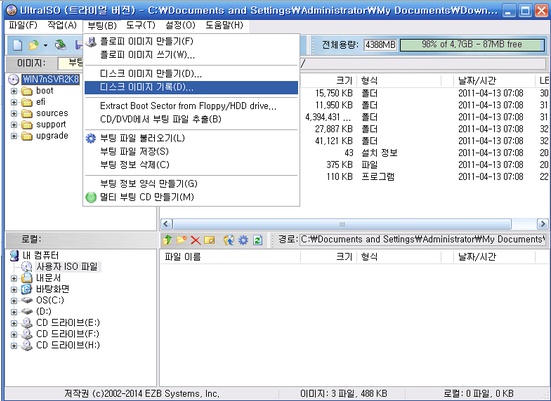This screenshot has width=551, height=401.
Task: Click the horizontal scrollbar left arrow
Action: click(167, 224)
